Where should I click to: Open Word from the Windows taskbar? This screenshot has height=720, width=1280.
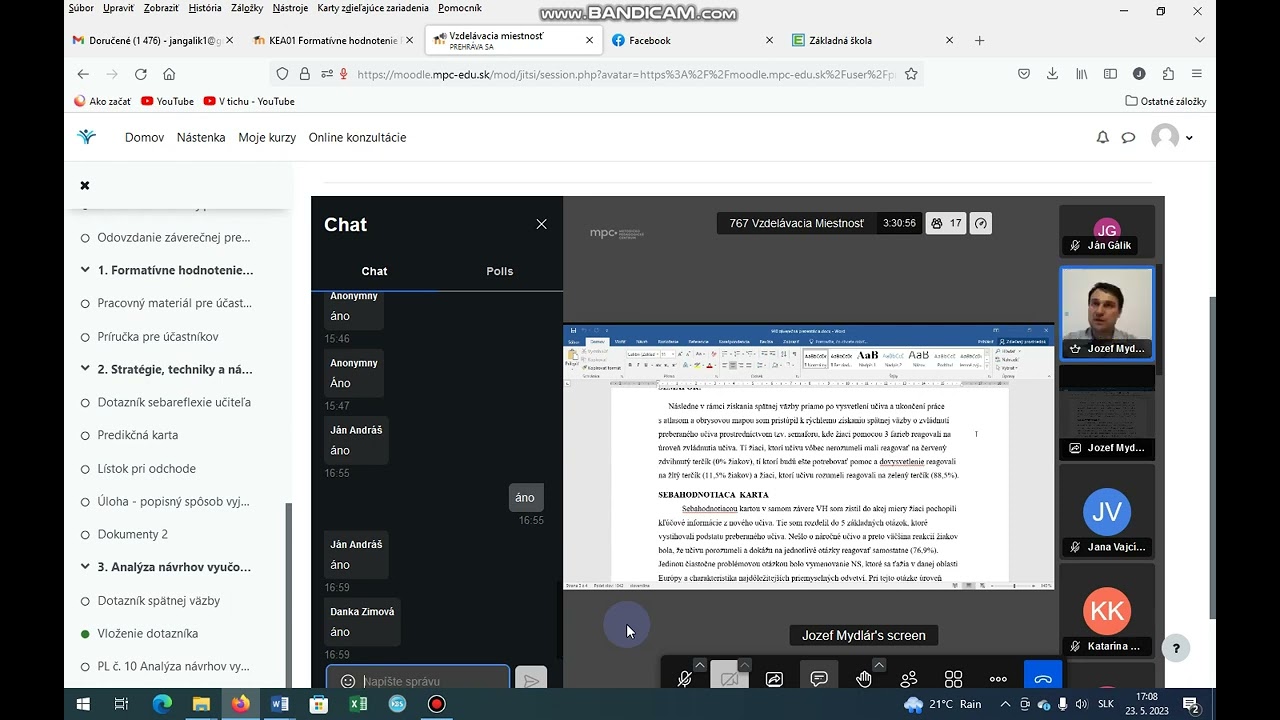(280, 704)
